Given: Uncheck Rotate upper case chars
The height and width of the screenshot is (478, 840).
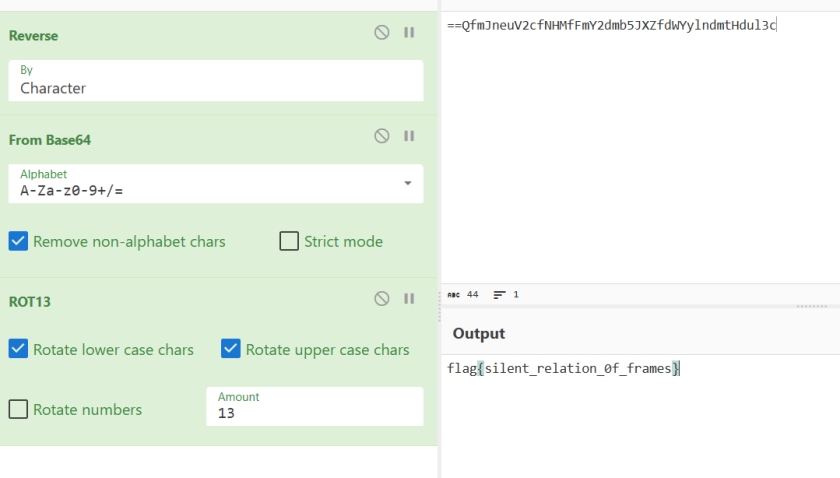Looking at the screenshot, I should (231, 349).
